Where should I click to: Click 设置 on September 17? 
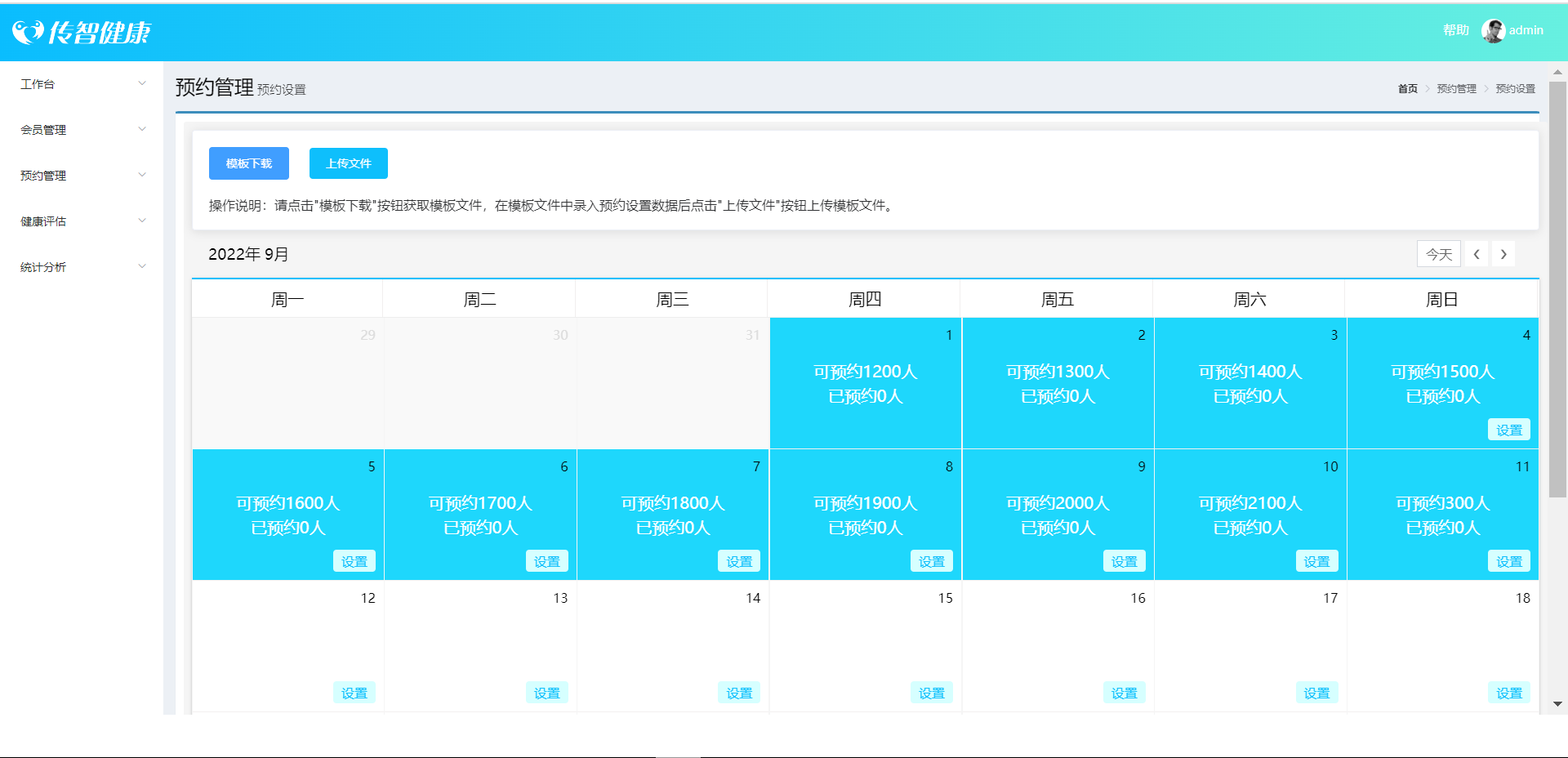click(1317, 693)
